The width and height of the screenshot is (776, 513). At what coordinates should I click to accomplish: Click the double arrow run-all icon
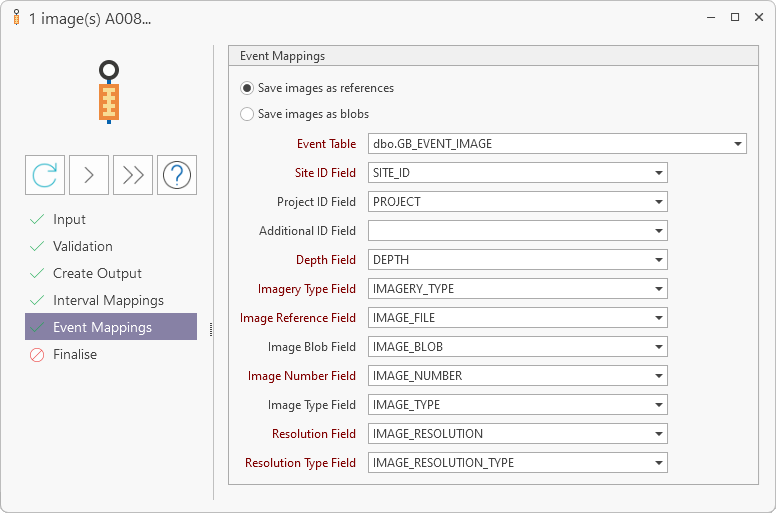coord(133,175)
